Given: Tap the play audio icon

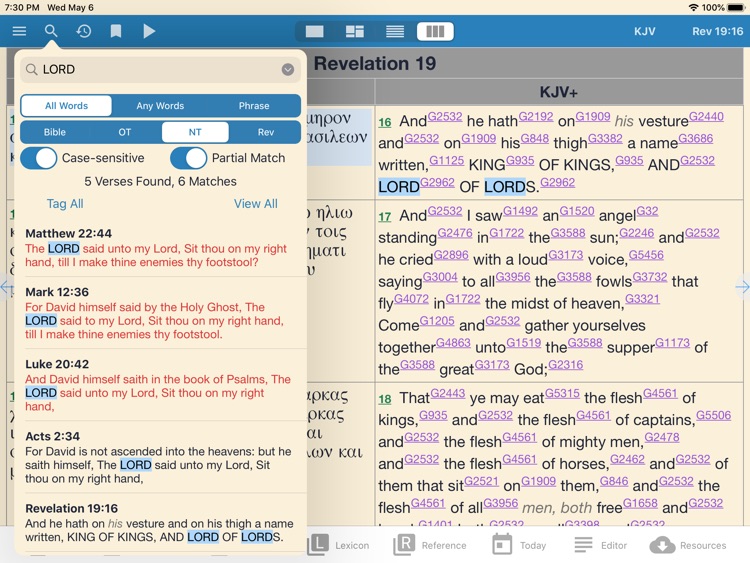Looking at the screenshot, I should click(x=149, y=32).
